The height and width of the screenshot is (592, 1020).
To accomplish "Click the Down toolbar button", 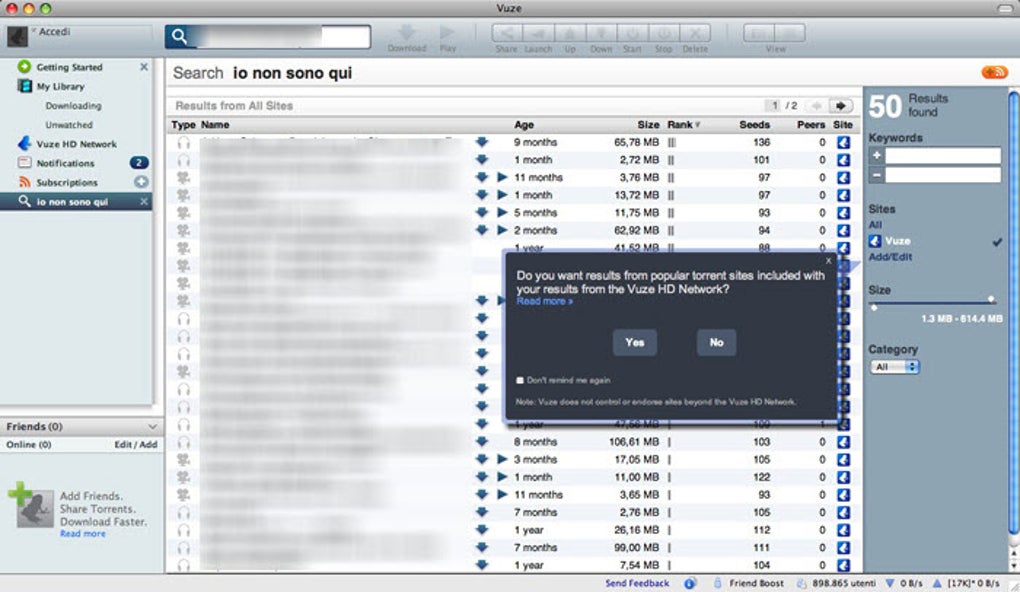I will pos(601,33).
